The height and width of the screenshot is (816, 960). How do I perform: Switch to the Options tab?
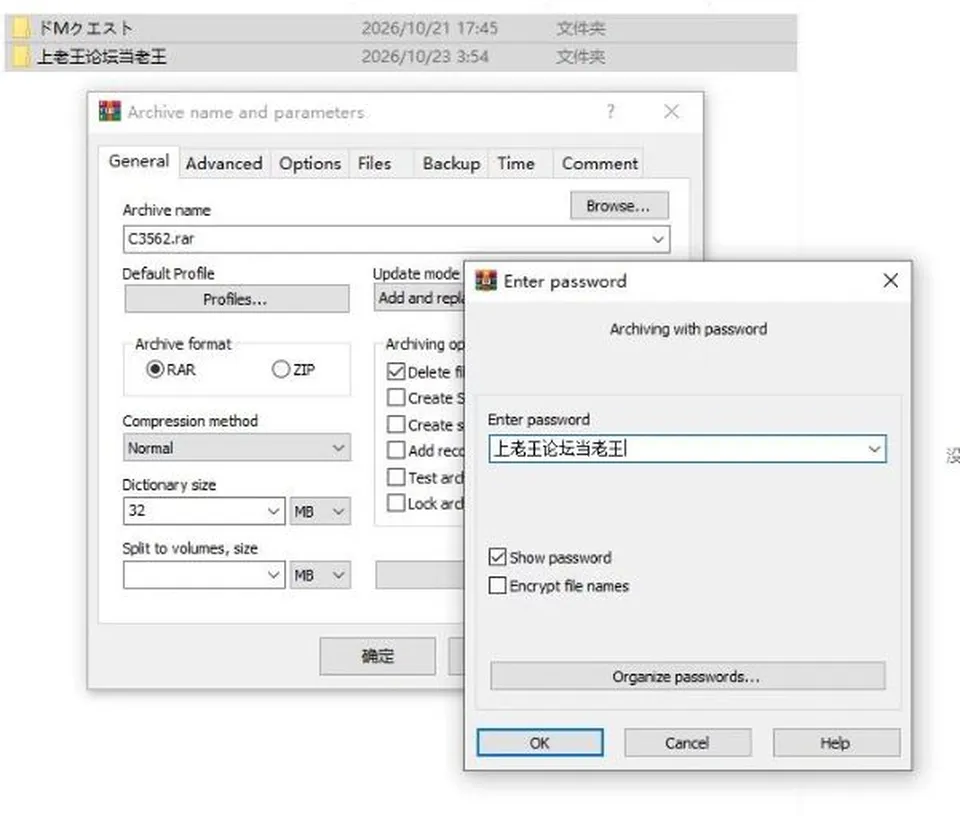pos(310,163)
